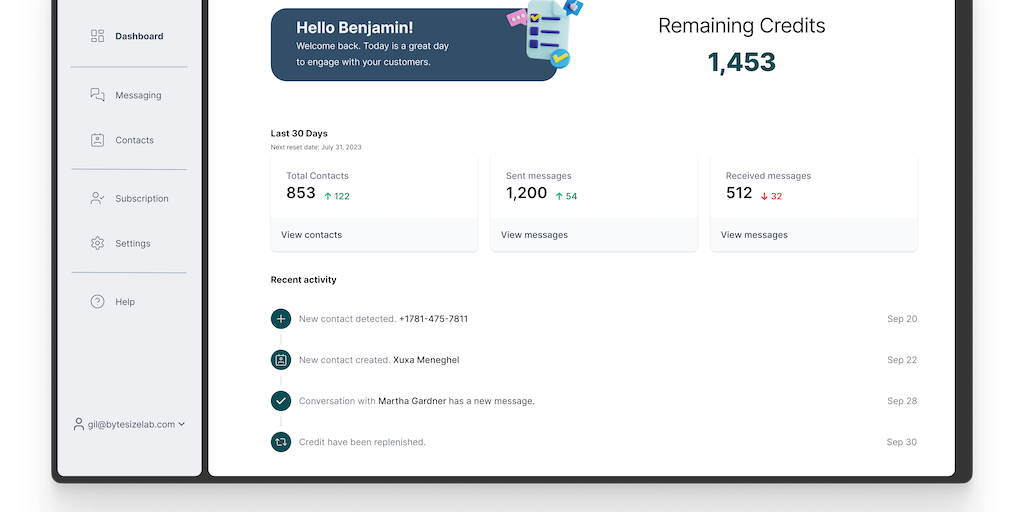Click the Messaging chat bubbles icon

coord(97,95)
